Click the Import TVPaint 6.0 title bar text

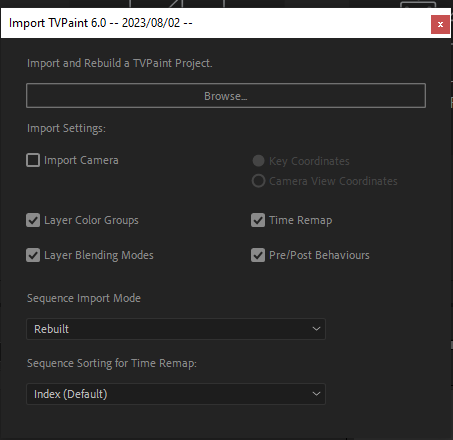click(x=101, y=23)
